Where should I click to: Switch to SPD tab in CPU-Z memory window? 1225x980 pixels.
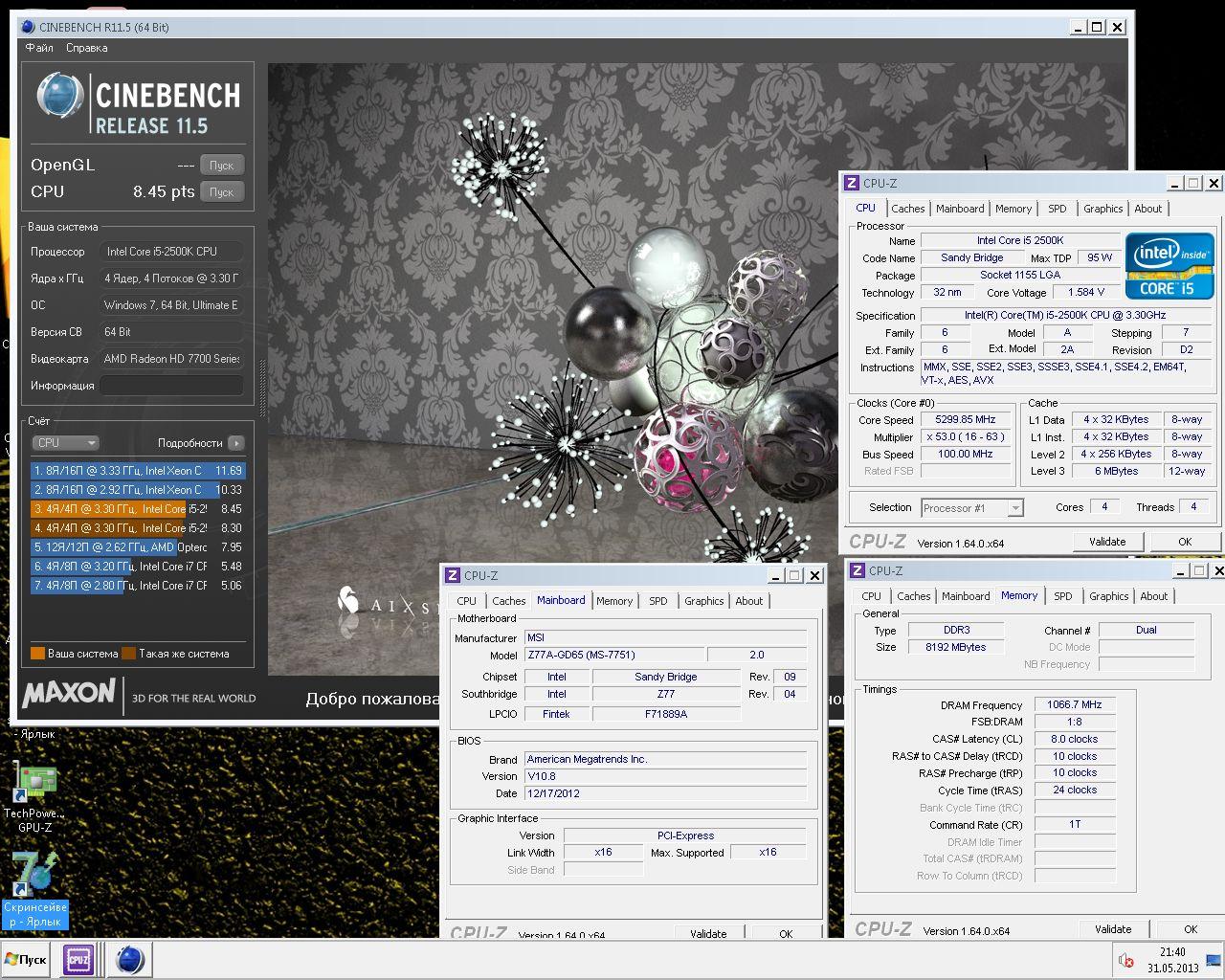(1063, 596)
